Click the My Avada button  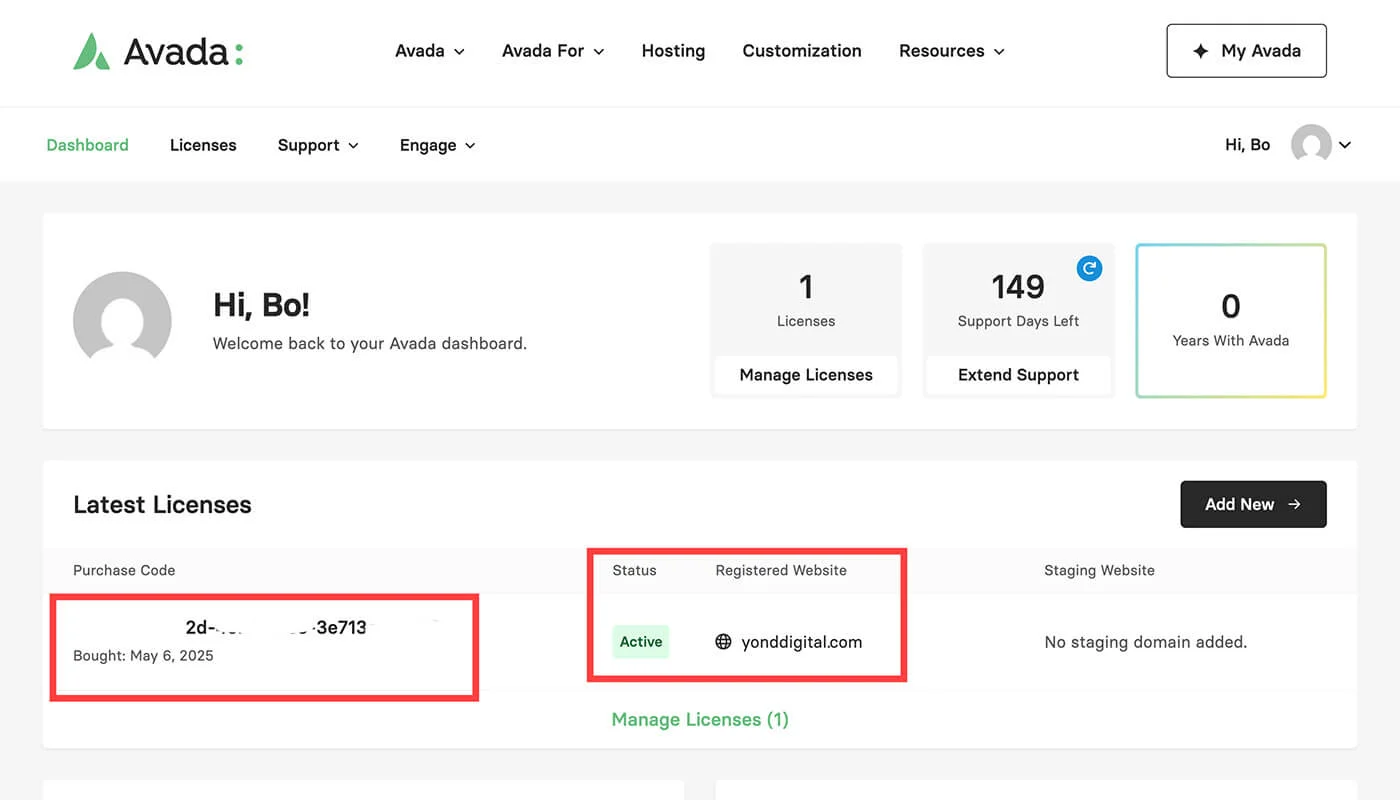(x=1246, y=51)
